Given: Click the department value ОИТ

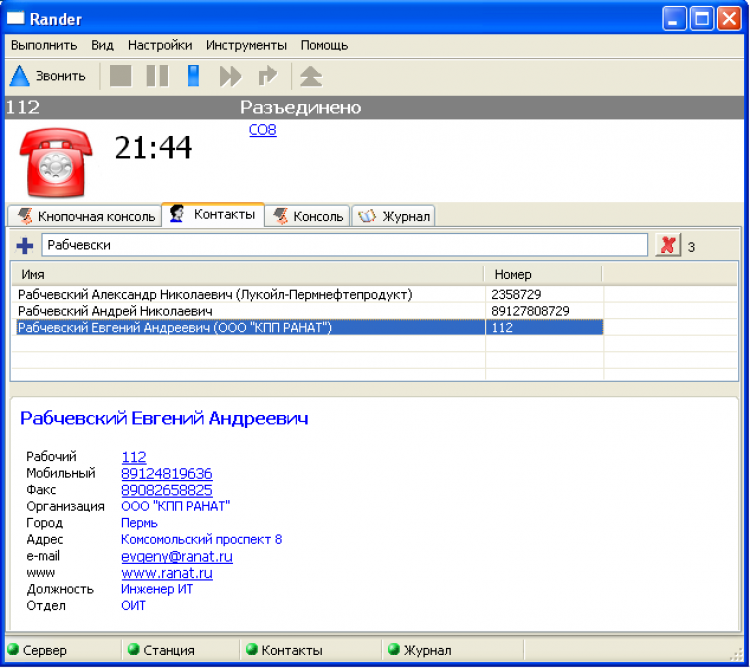Looking at the screenshot, I should pos(133,606).
